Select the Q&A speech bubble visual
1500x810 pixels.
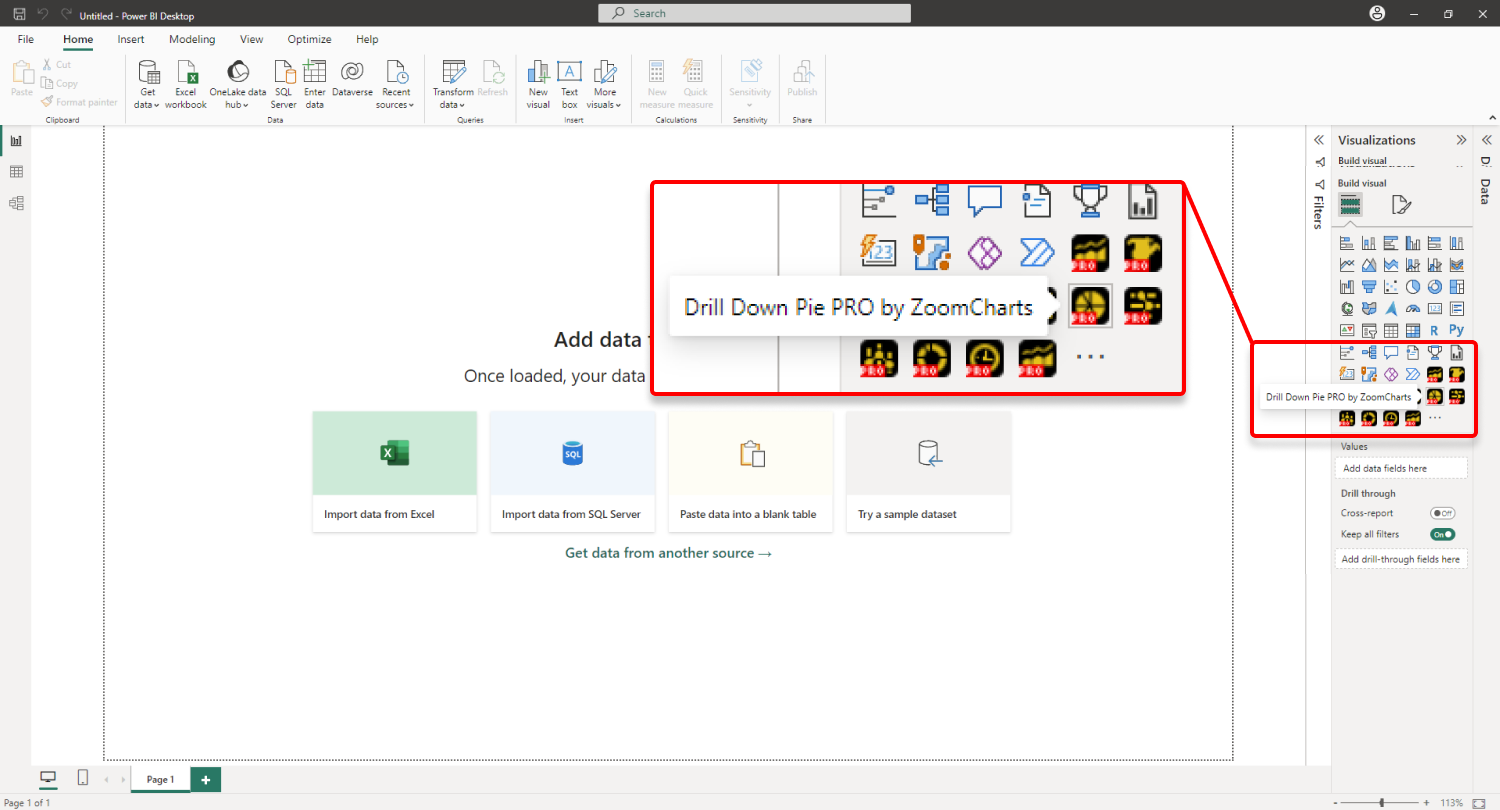pos(1391,352)
